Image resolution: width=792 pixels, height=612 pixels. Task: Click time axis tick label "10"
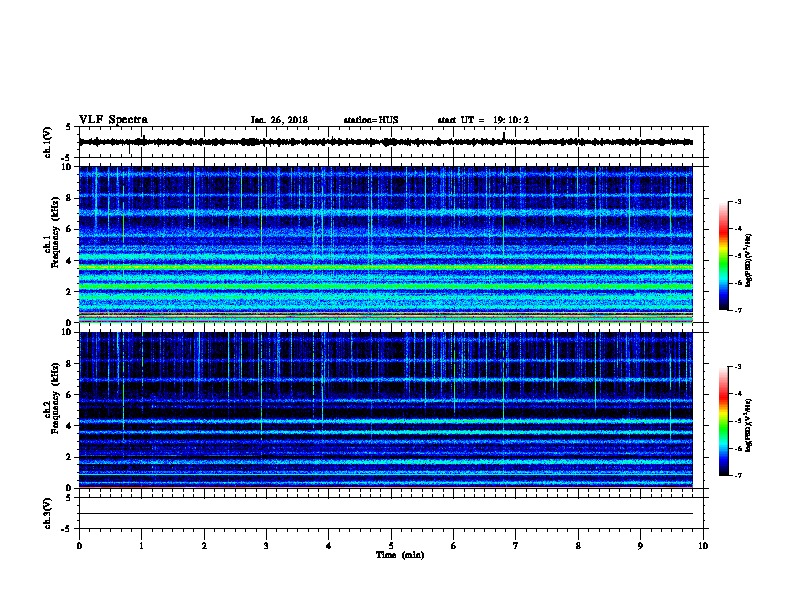click(x=703, y=546)
